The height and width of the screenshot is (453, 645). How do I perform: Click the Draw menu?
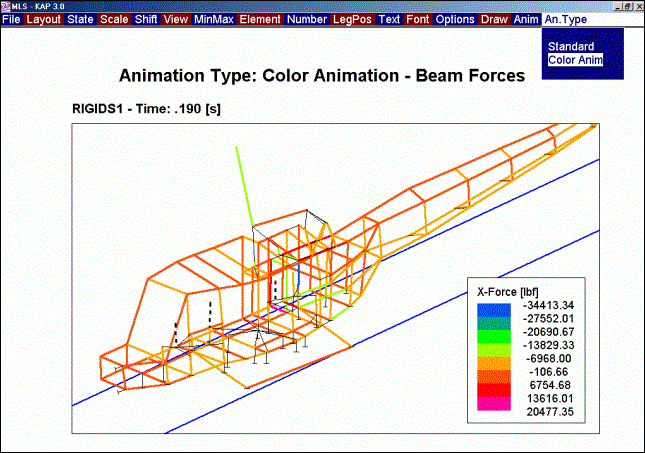coord(494,19)
